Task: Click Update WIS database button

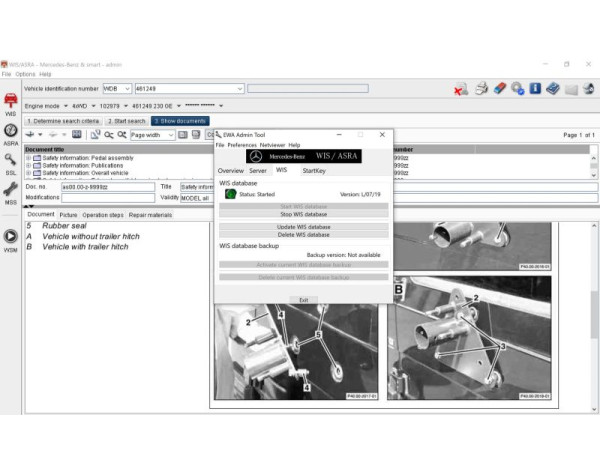Action: [303, 227]
